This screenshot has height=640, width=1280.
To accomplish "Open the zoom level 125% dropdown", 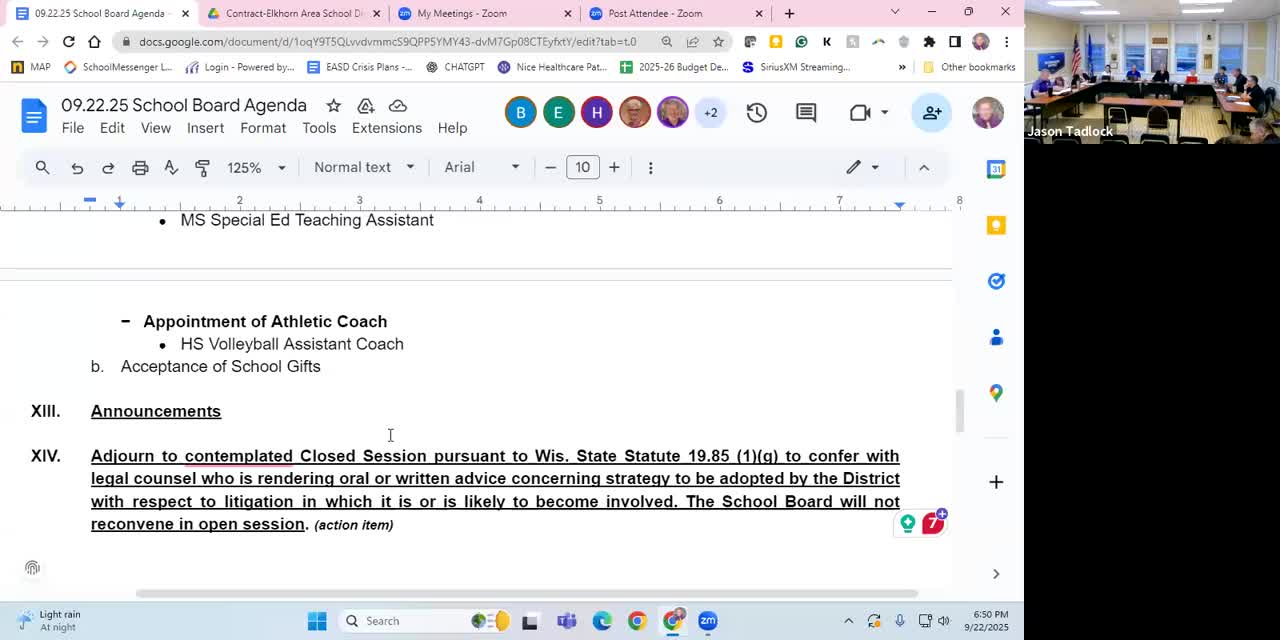I will (x=256, y=167).
